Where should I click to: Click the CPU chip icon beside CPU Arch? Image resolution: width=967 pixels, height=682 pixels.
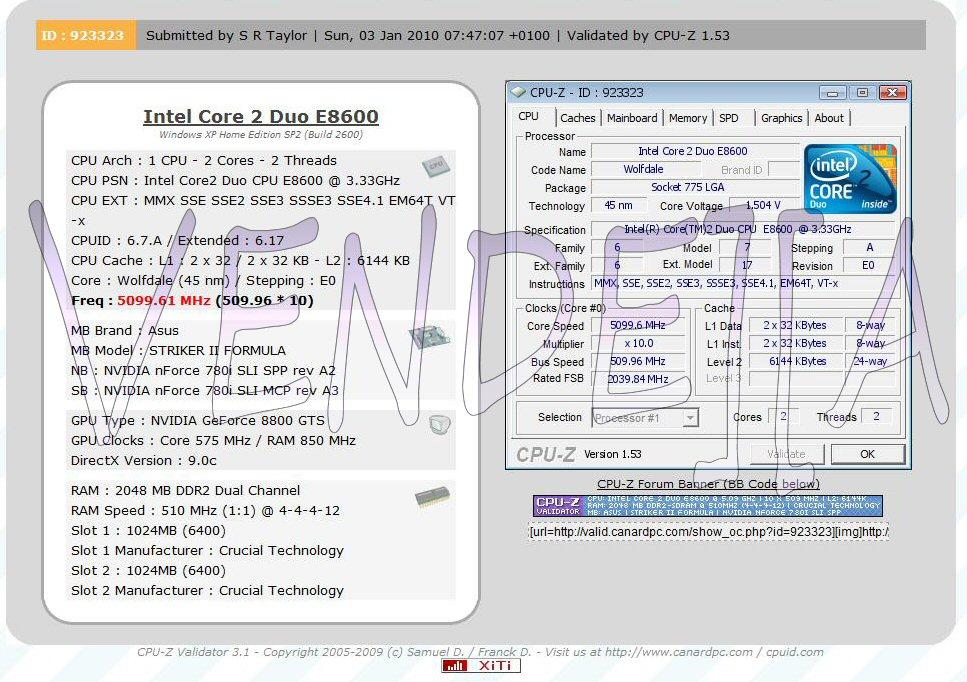pos(437,166)
